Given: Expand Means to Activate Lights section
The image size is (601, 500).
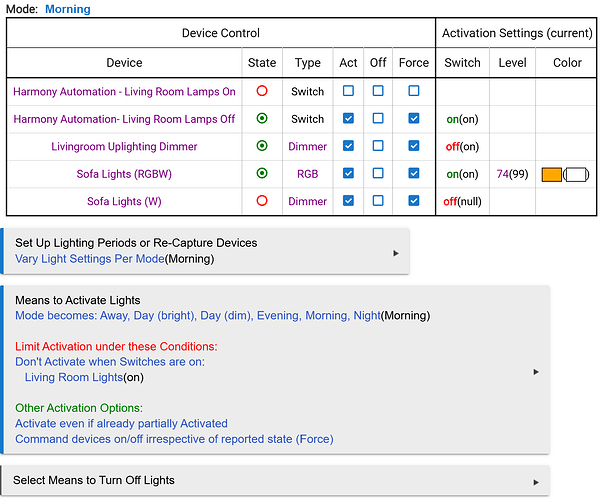Looking at the screenshot, I should 536,371.
